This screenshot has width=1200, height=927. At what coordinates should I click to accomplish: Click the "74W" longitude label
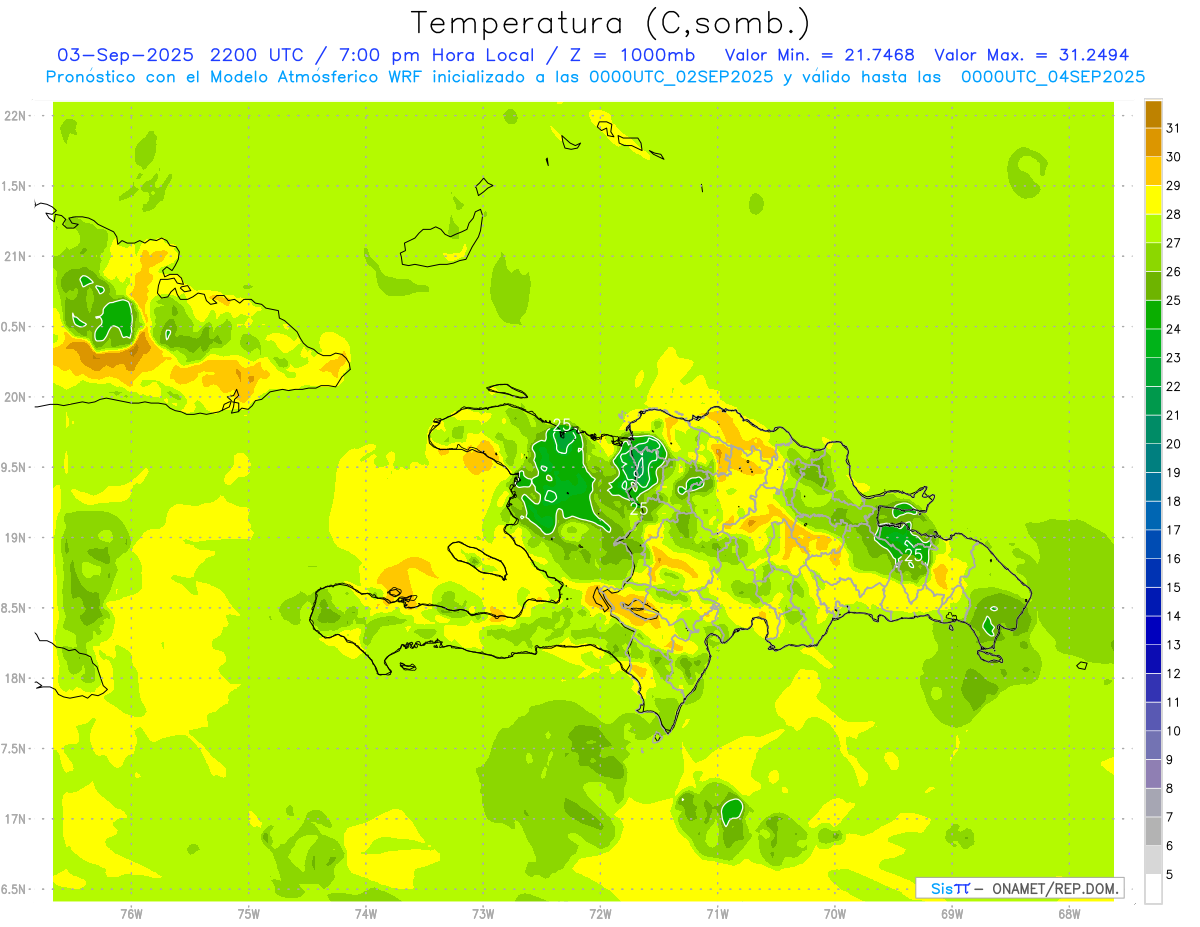click(365, 913)
